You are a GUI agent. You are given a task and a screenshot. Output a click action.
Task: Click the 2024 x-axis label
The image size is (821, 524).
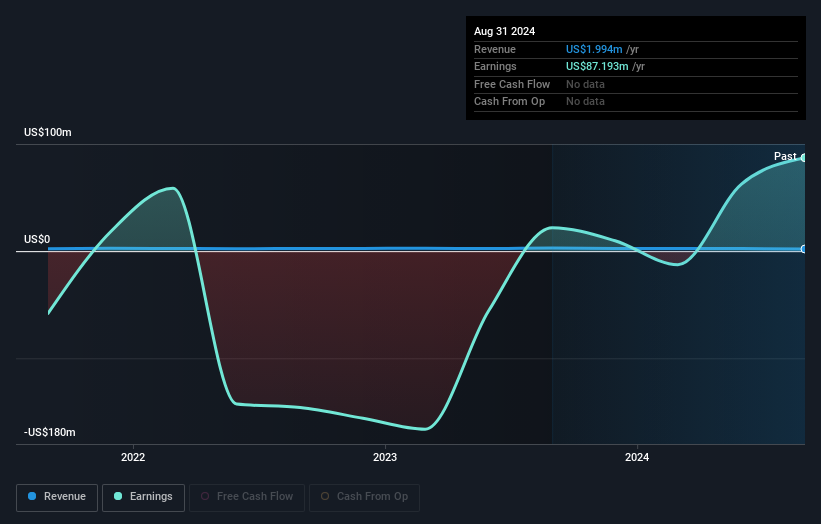tap(637, 458)
